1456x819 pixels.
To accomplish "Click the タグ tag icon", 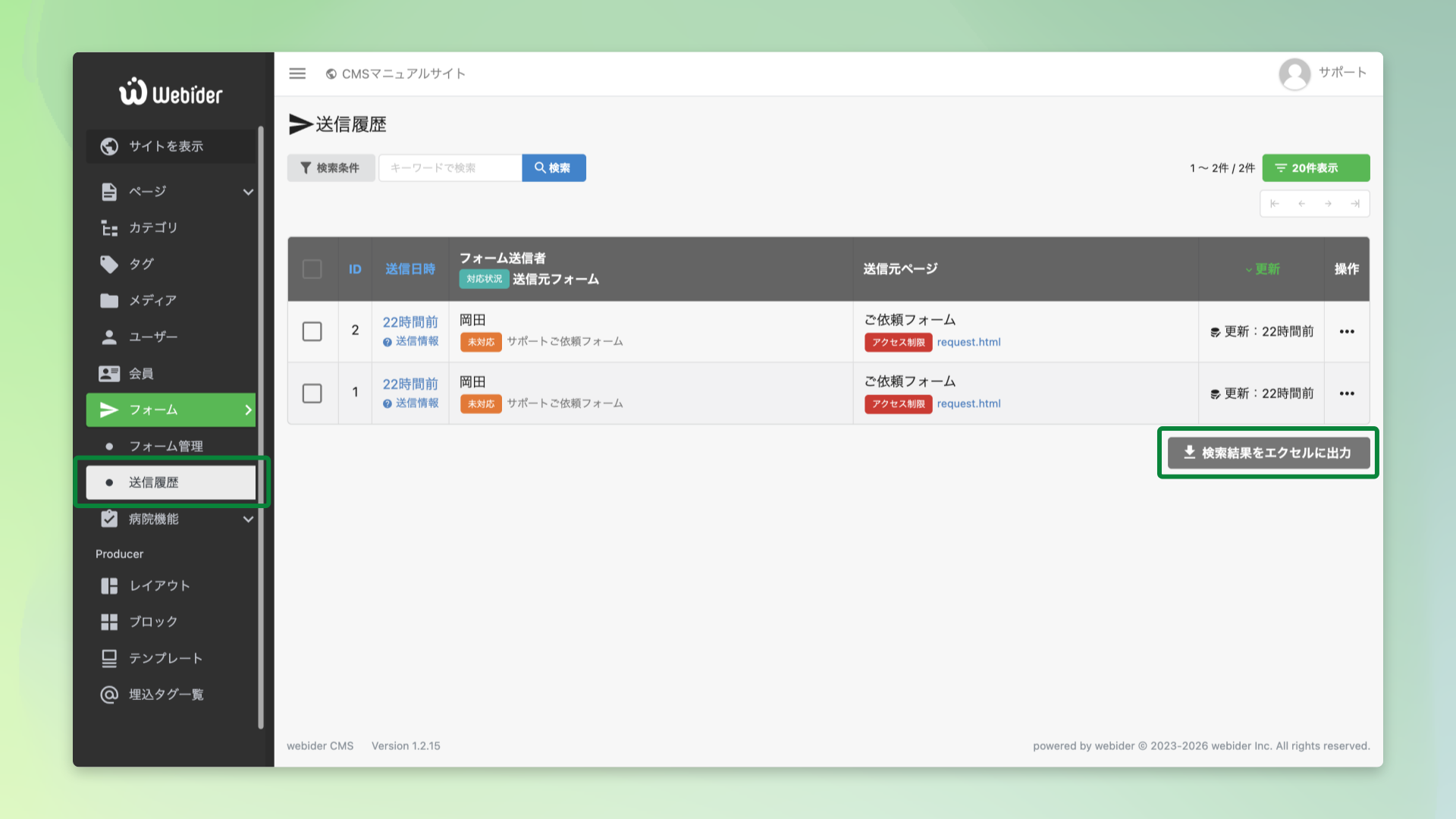I will pos(109,264).
